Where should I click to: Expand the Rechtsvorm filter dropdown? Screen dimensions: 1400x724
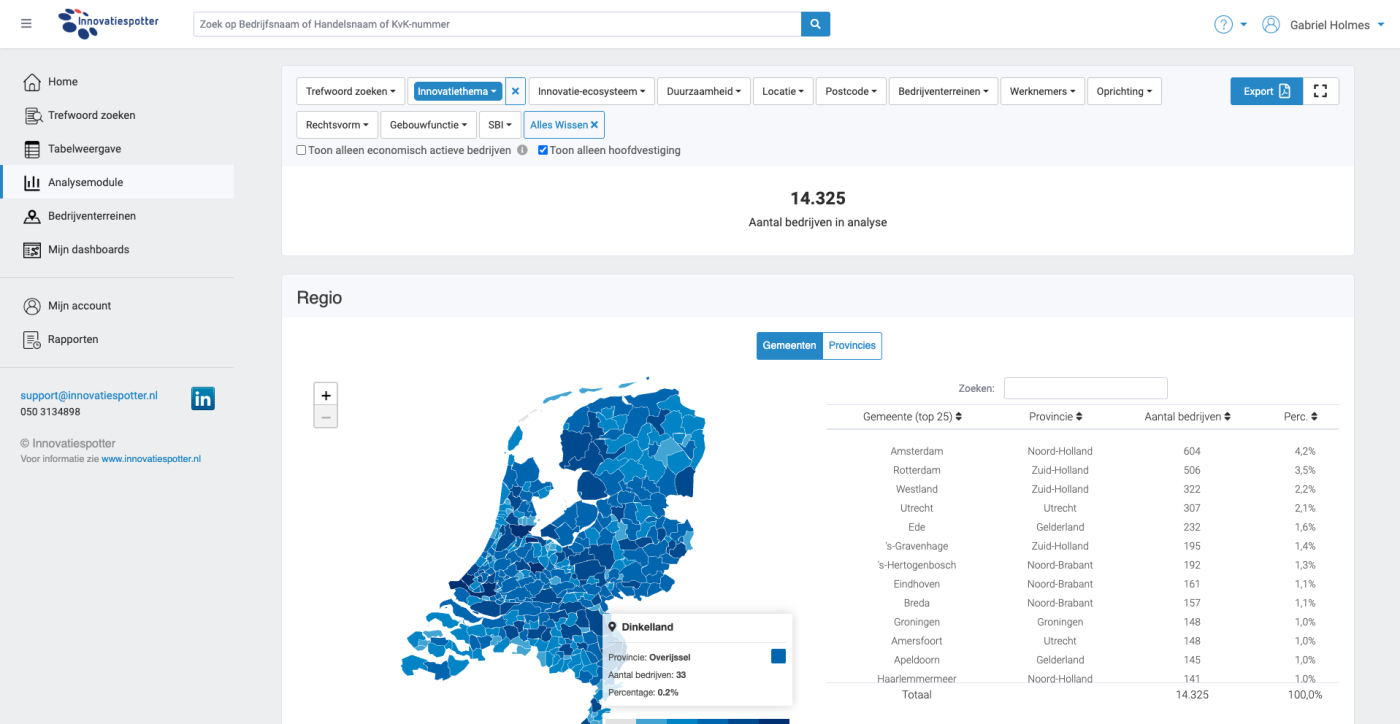[x=336, y=125]
